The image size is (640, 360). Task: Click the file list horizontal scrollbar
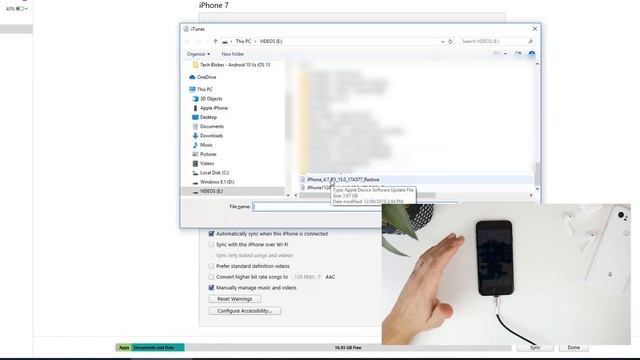coord(367,196)
